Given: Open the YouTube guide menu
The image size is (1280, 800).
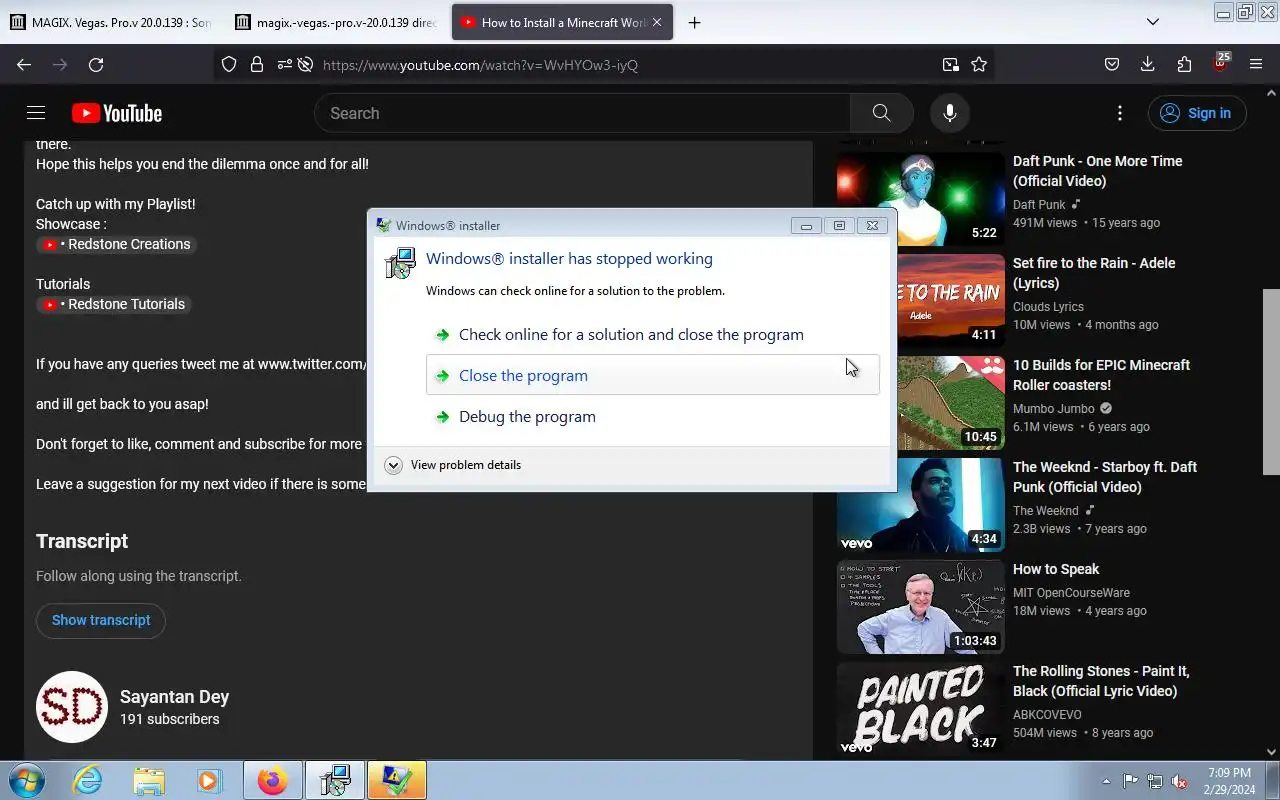Looking at the screenshot, I should click(36, 113).
